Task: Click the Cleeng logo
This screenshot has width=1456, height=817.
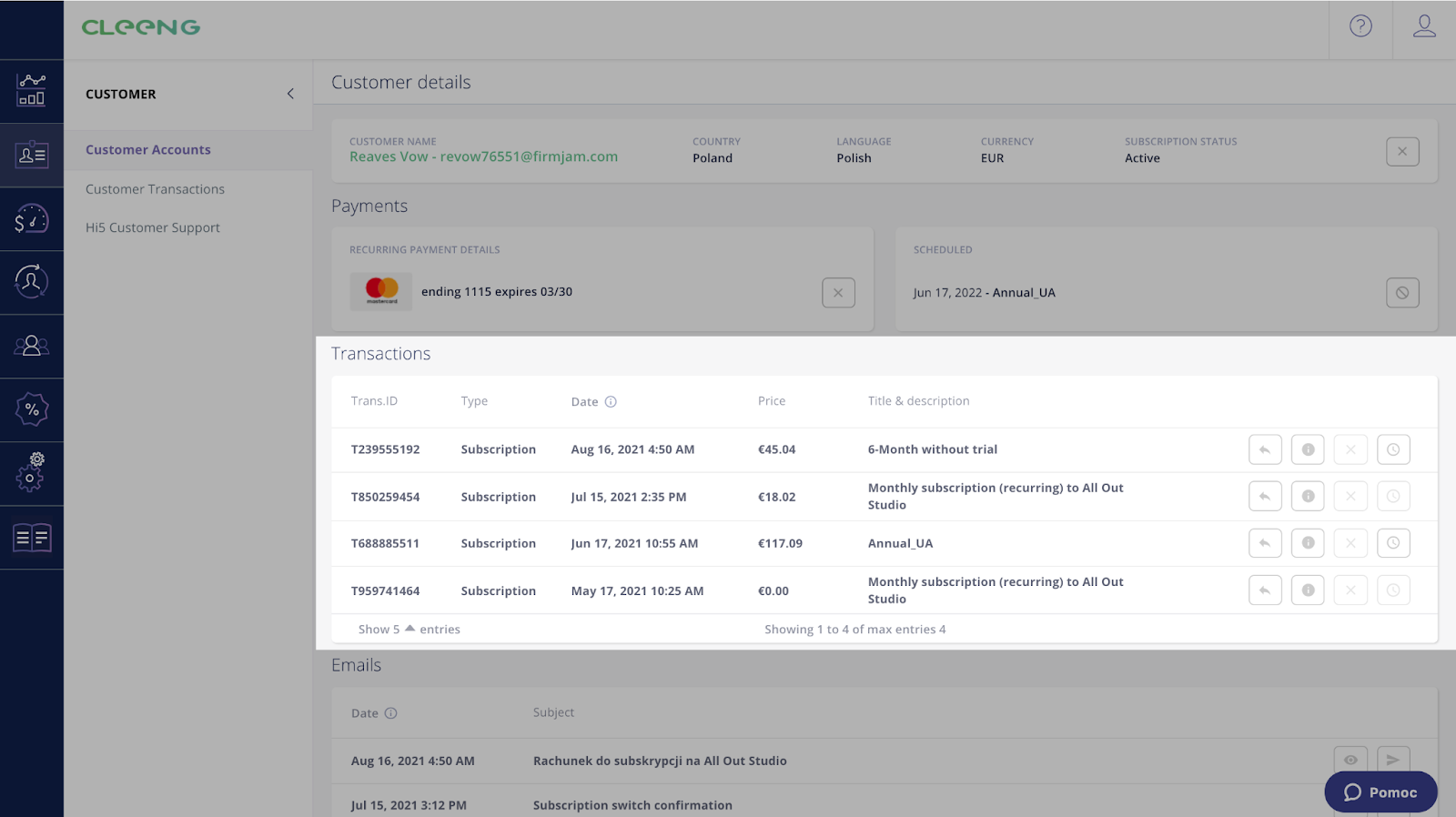Action: click(x=141, y=27)
